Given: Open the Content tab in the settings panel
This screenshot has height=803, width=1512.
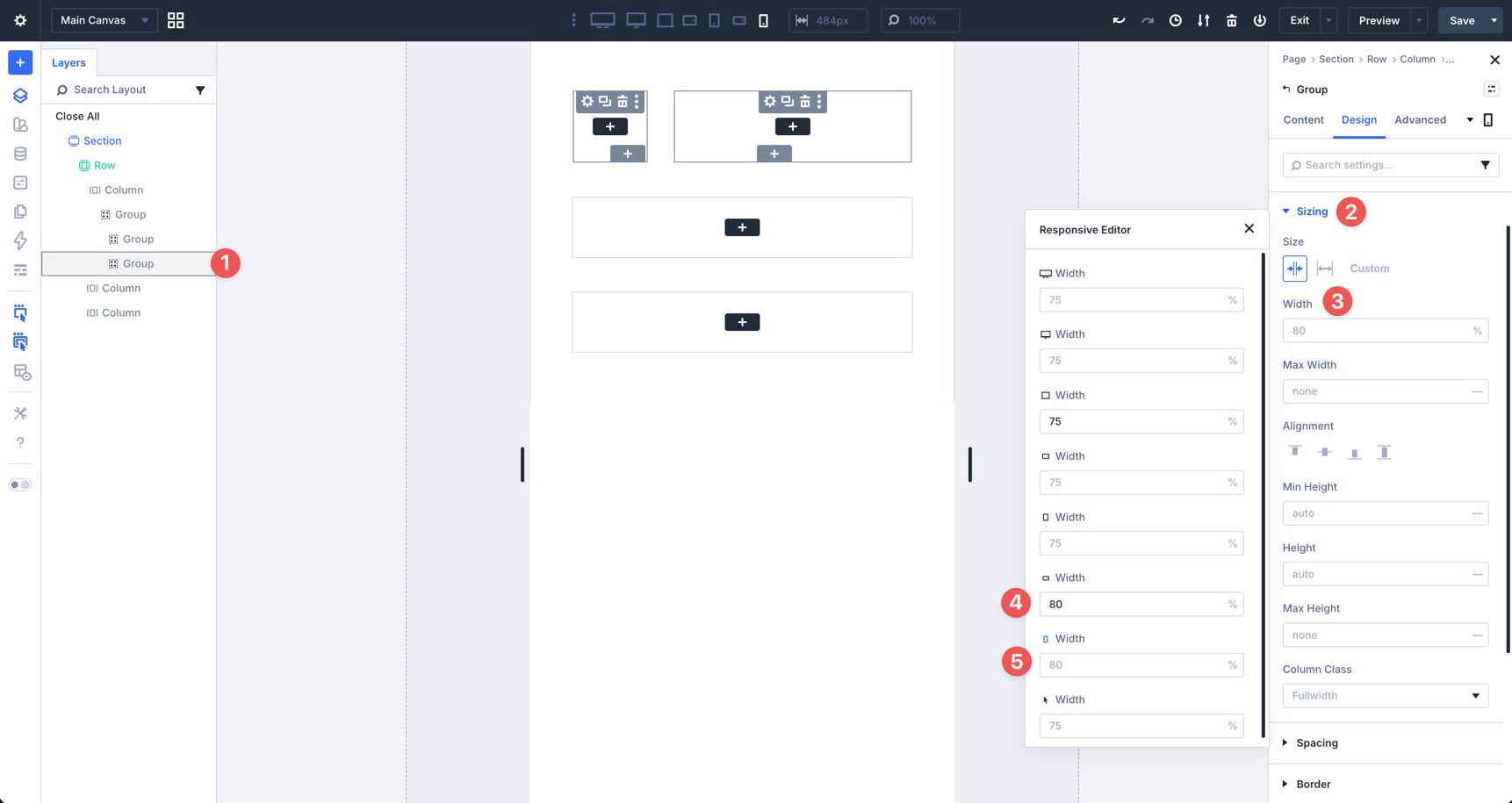Looking at the screenshot, I should tap(1303, 119).
